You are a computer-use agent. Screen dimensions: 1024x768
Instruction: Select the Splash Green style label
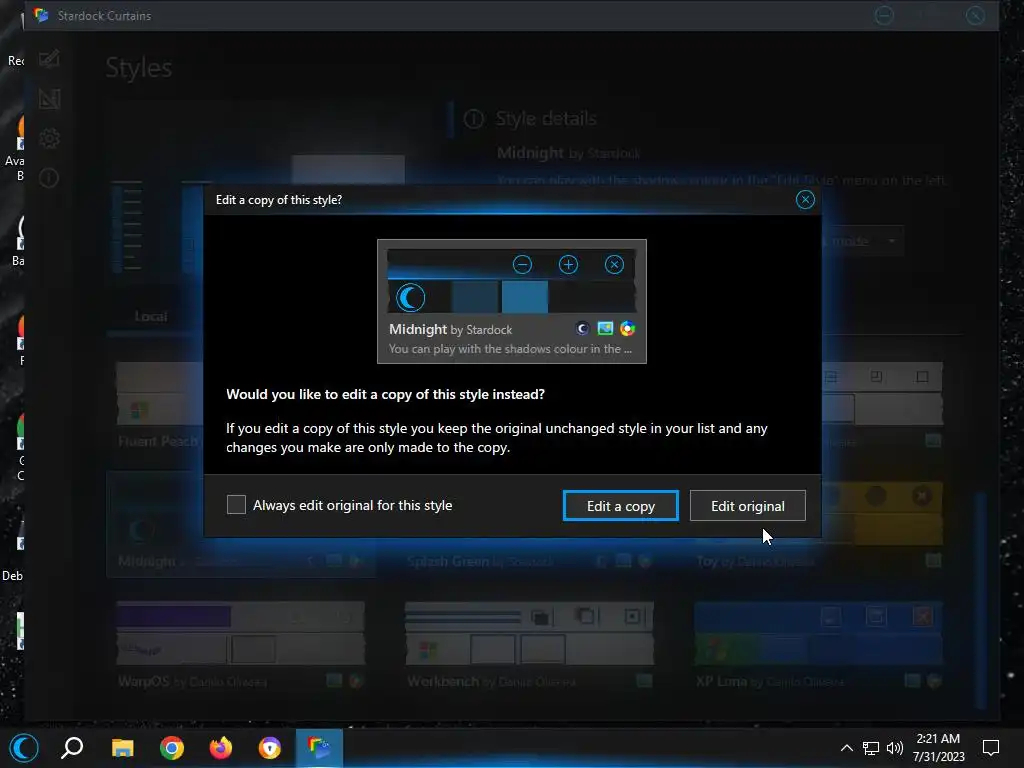(479, 561)
